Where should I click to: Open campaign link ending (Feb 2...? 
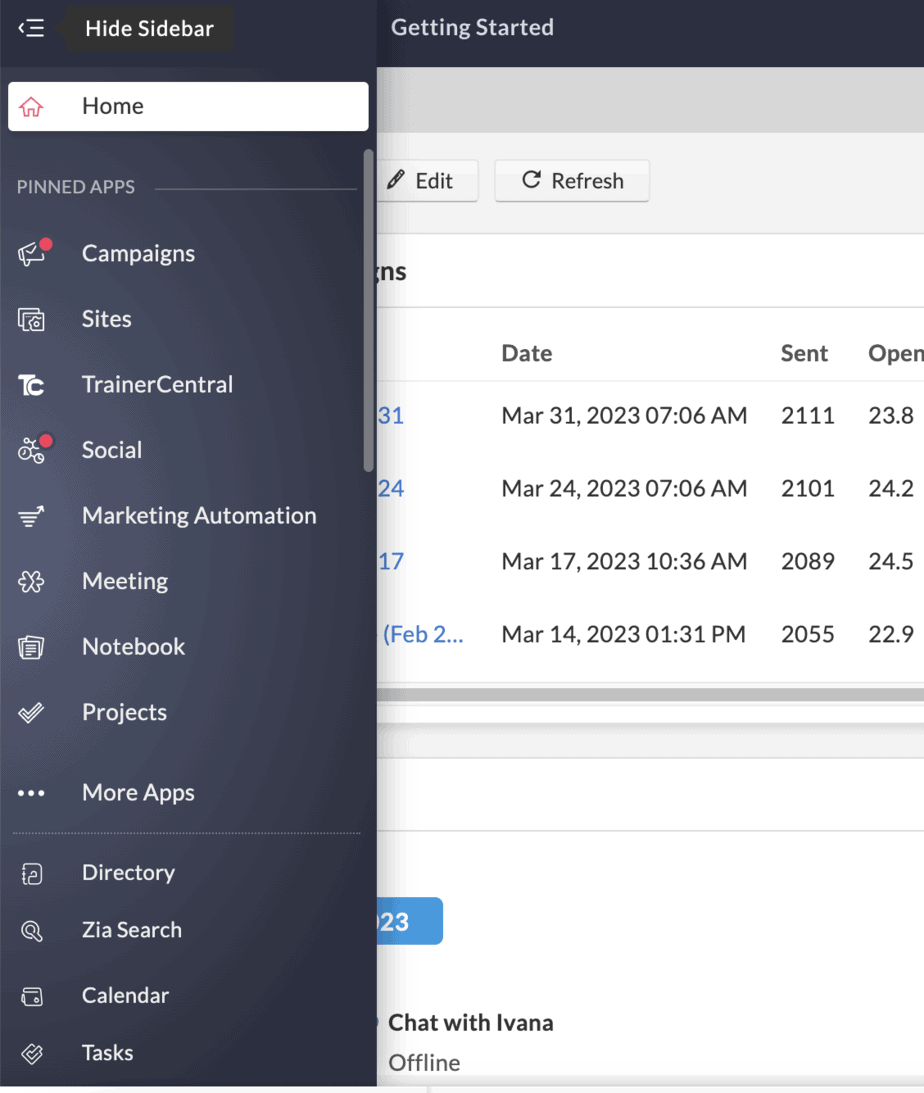pos(422,635)
